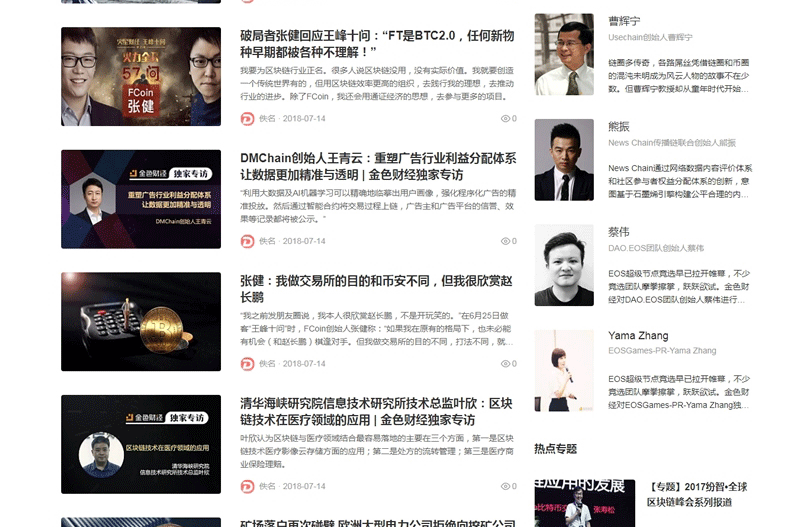Click subtitle DAO.EOS团队创始人蔡伟
800x527 pixels.
[x=656, y=248]
